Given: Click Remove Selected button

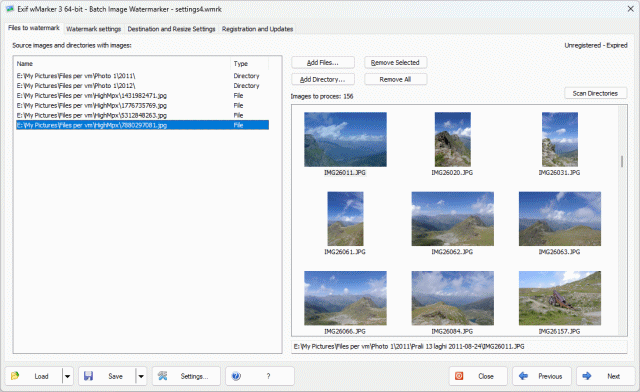Looking at the screenshot, I should tap(396, 62).
